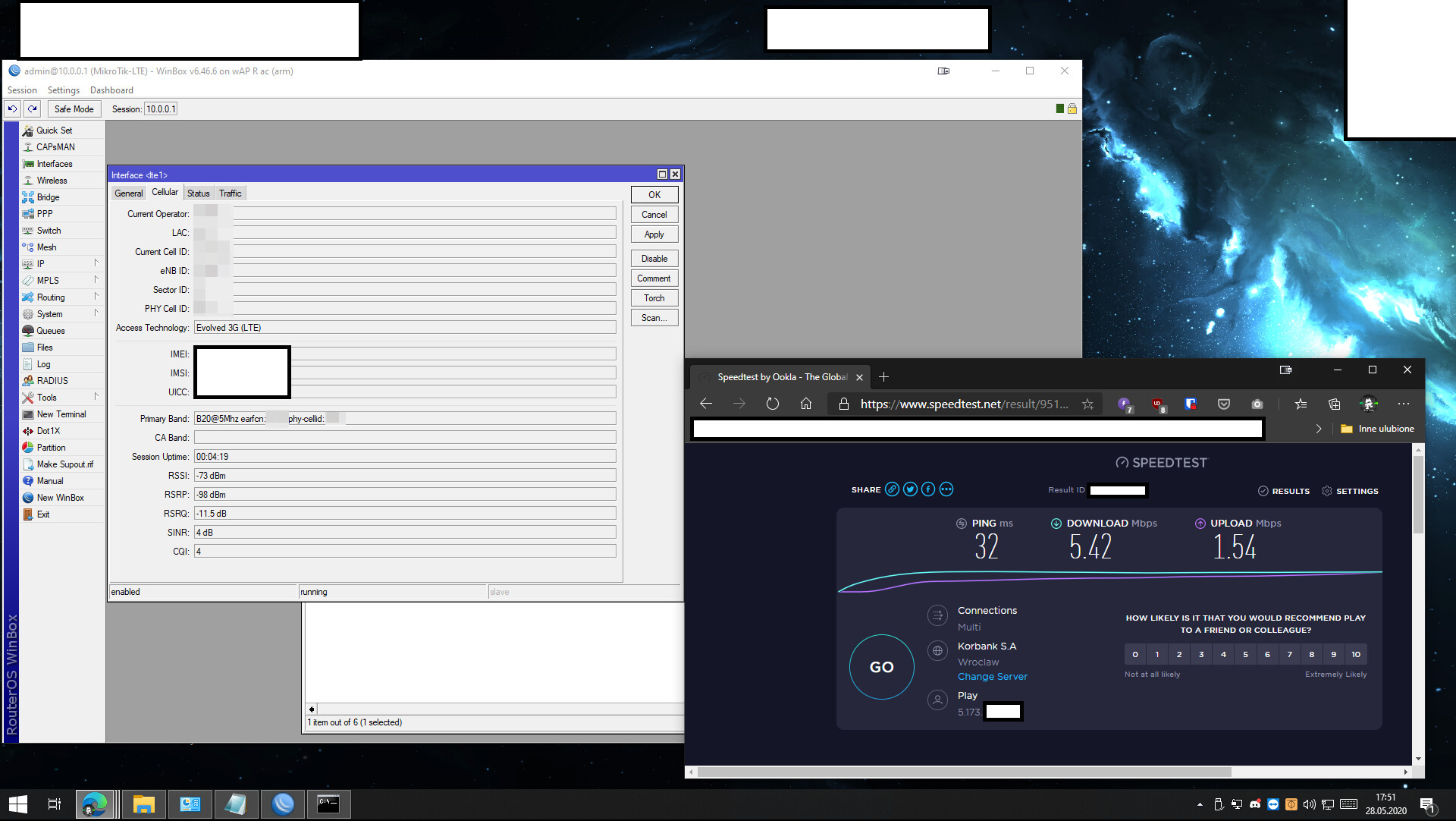
Task: Open the Session menu in WinBox
Action: [21, 90]
